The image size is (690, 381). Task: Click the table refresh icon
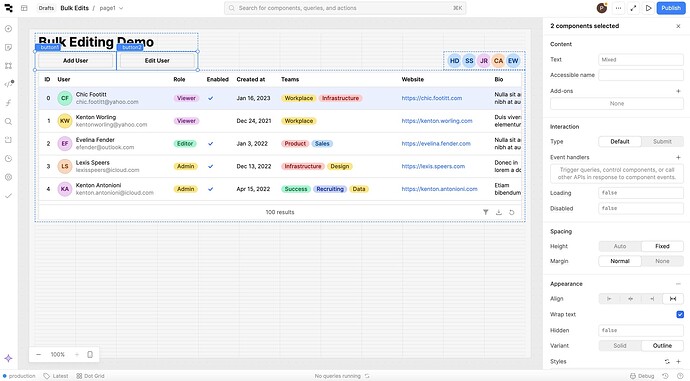pos(511,212)
